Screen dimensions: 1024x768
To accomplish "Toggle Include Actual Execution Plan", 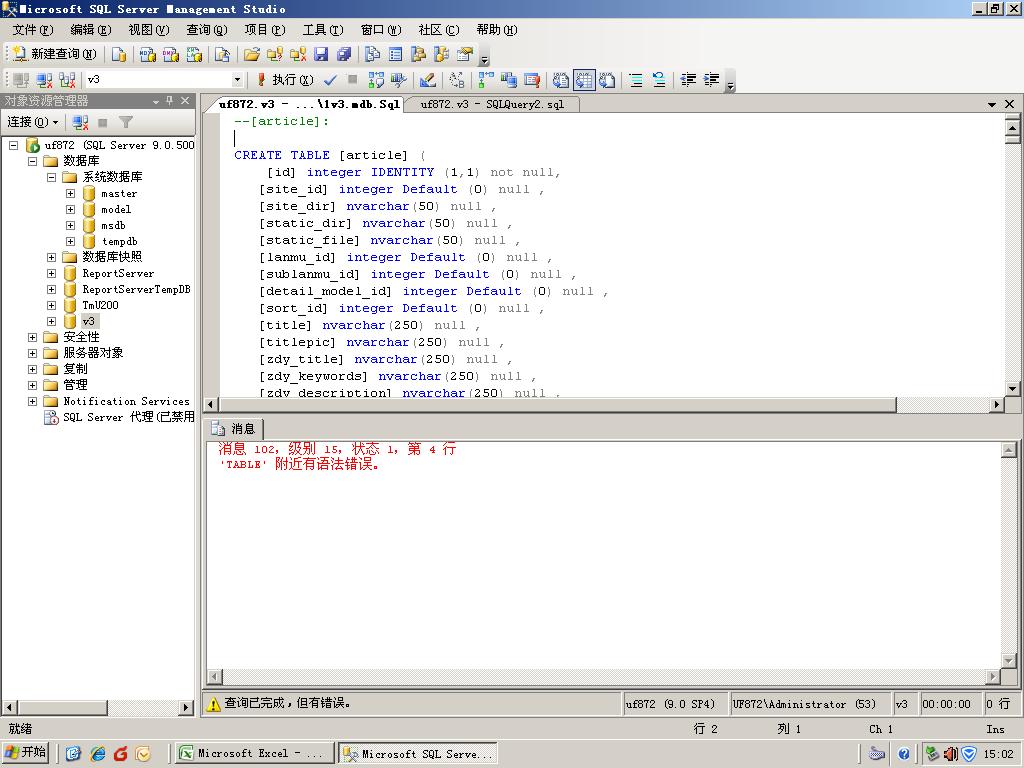I will [486, 80].
